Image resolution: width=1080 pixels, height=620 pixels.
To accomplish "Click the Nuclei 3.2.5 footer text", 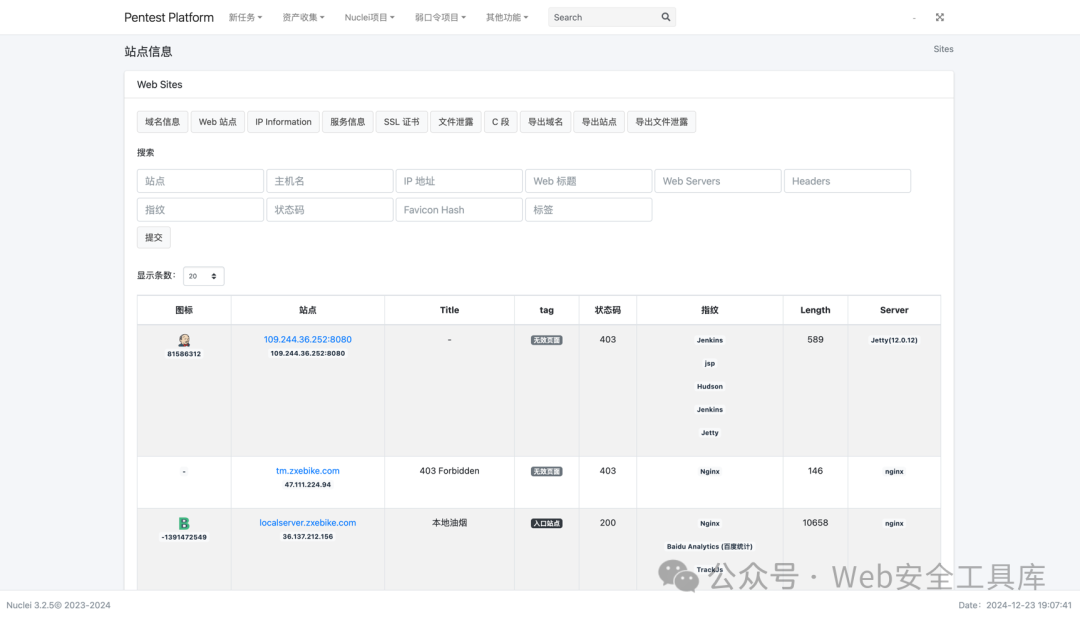I will [59, 606].
